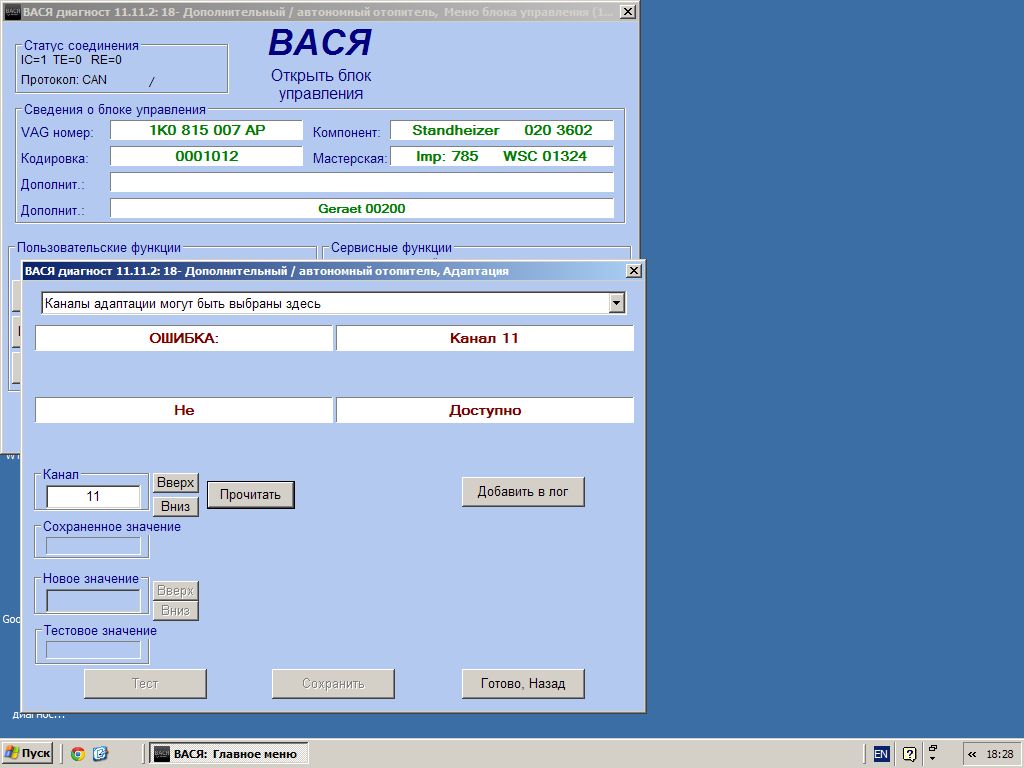
Task: Close the Адаптация dialog window
Action: (x=633, y=270)
